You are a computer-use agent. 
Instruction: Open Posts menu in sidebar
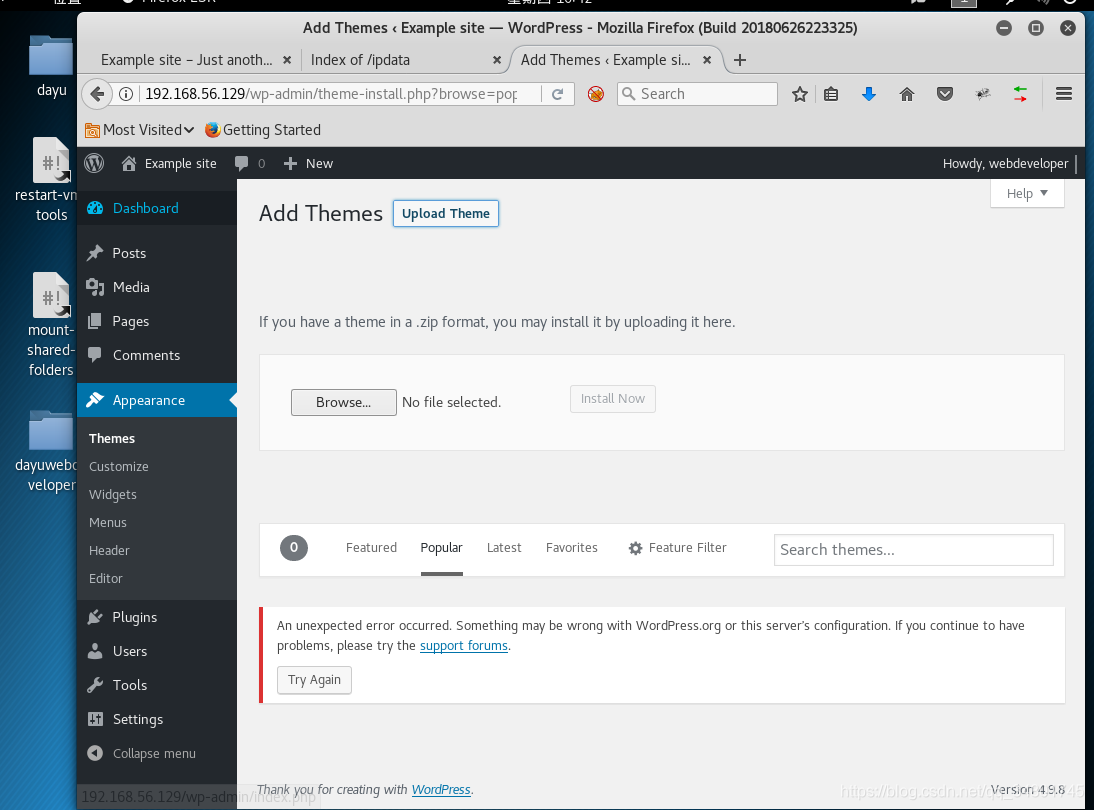point(157,253)
